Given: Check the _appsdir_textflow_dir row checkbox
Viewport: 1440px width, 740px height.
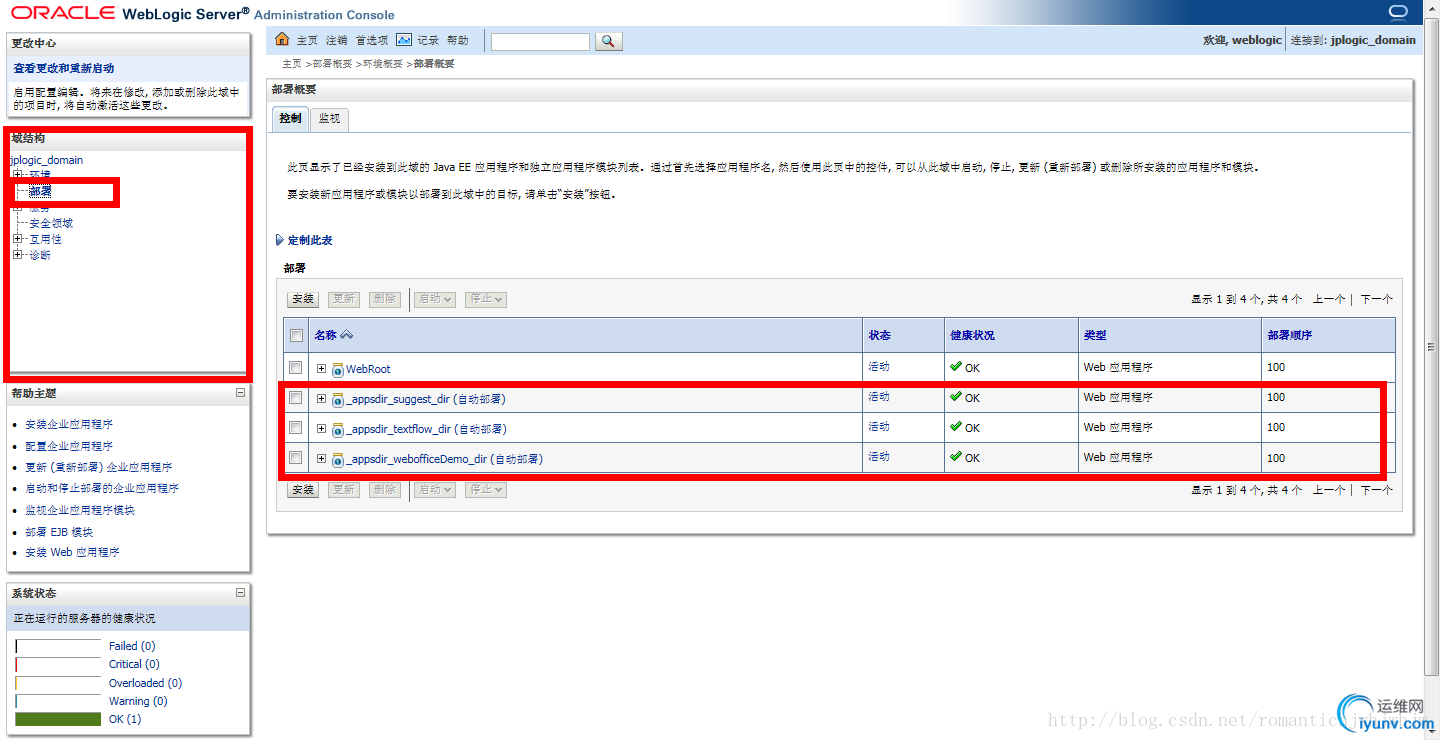Looking at the screenshot, I should click(296, 427).
